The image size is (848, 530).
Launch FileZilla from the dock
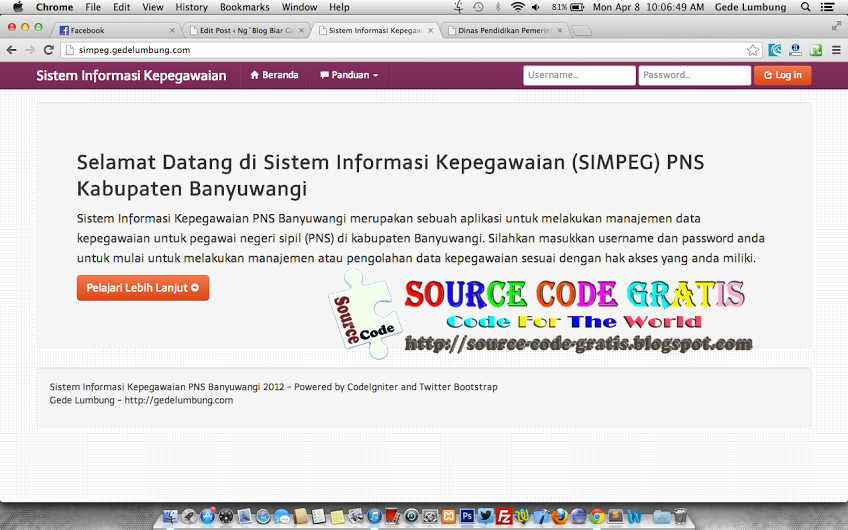click(x=504, y=516)
